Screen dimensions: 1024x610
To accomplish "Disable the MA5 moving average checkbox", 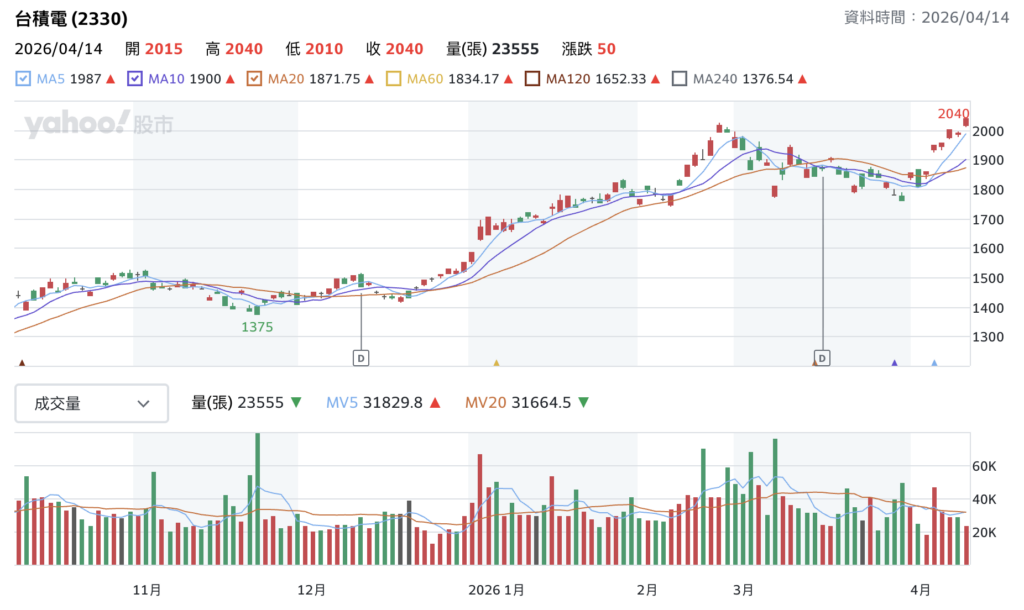I will [x=25, y=78].
